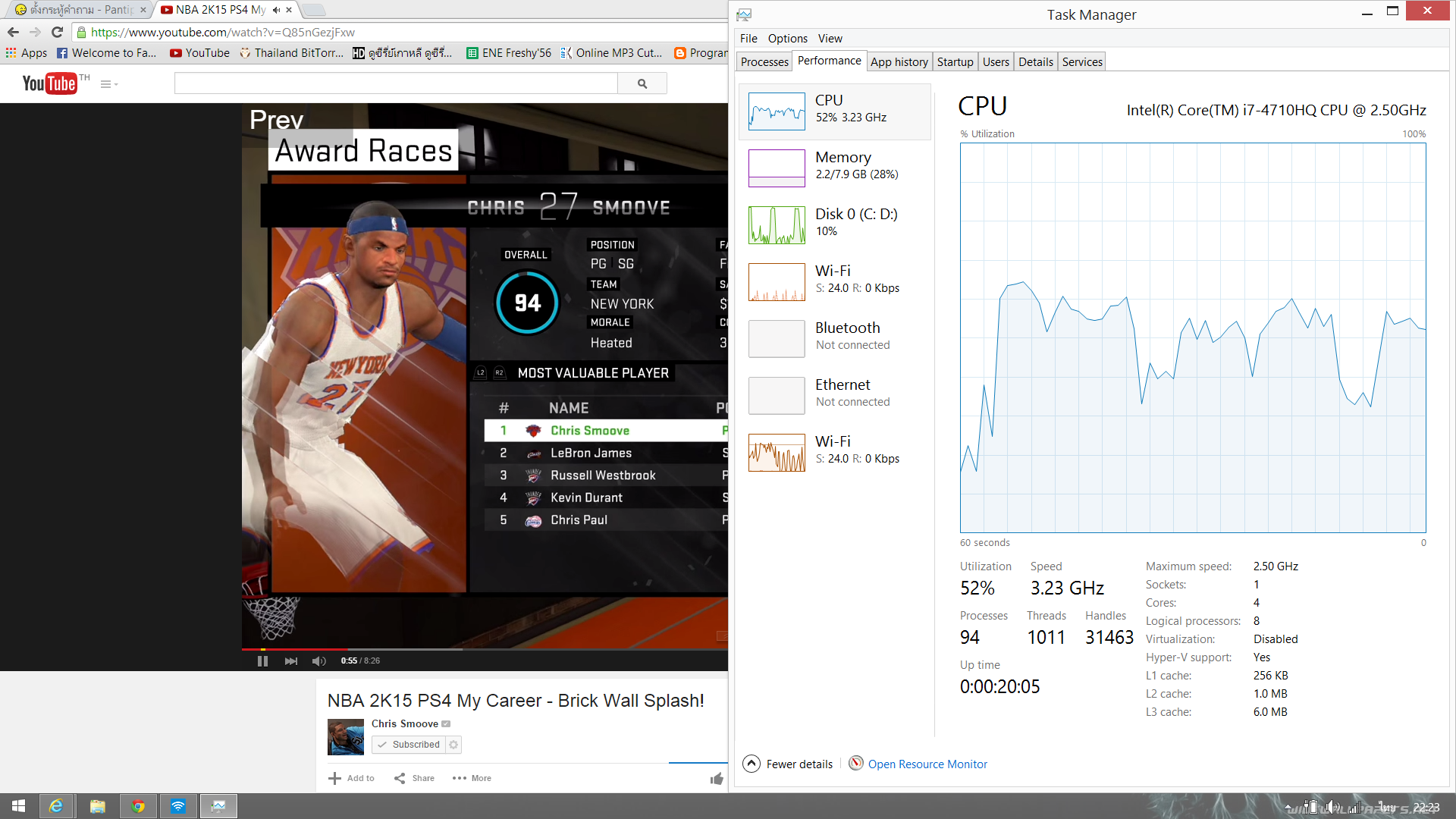
Task: Open File Explorer from taskbar
Action: [97, 806]
